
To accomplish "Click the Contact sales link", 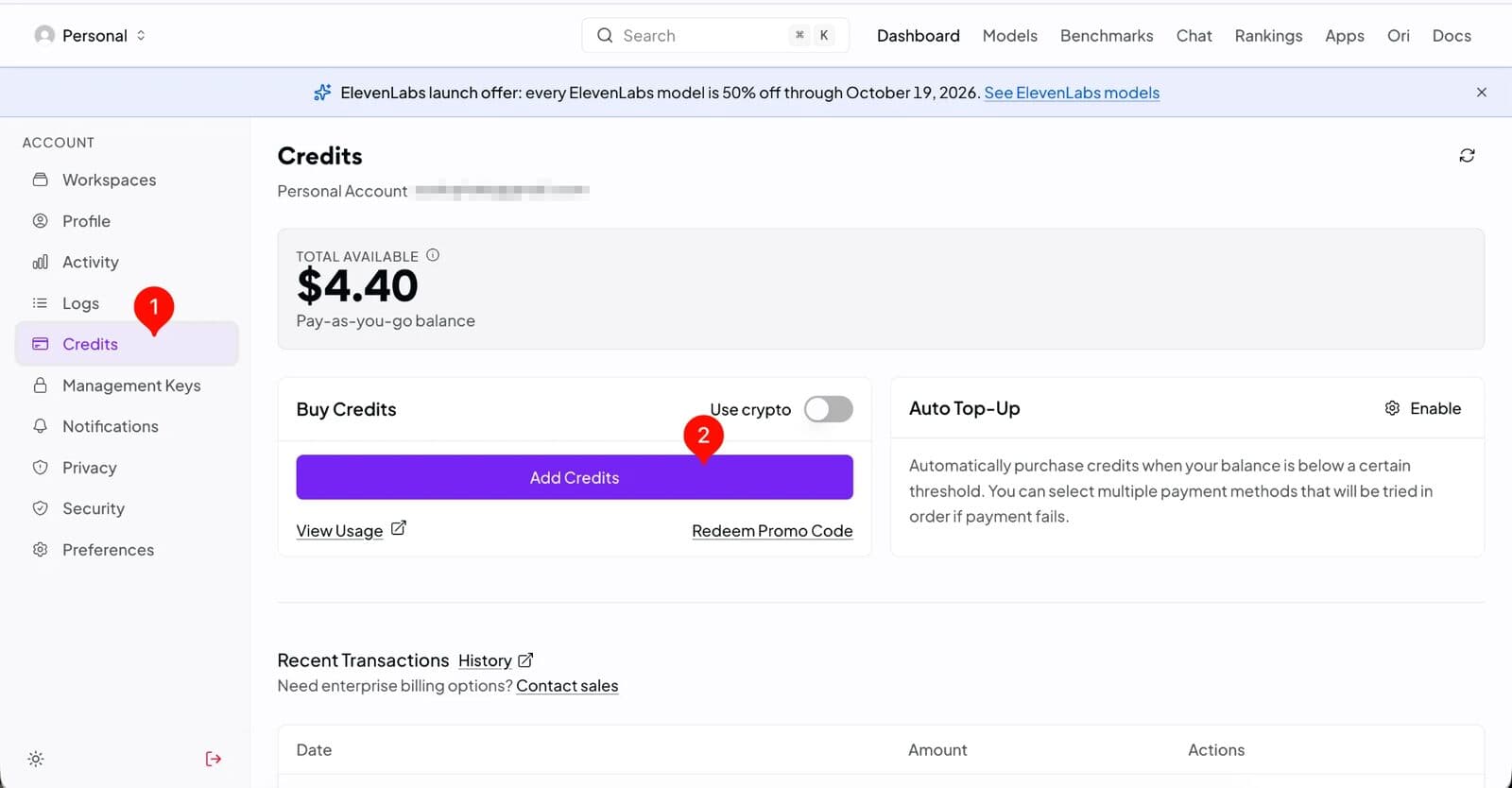I will [567, 686].
